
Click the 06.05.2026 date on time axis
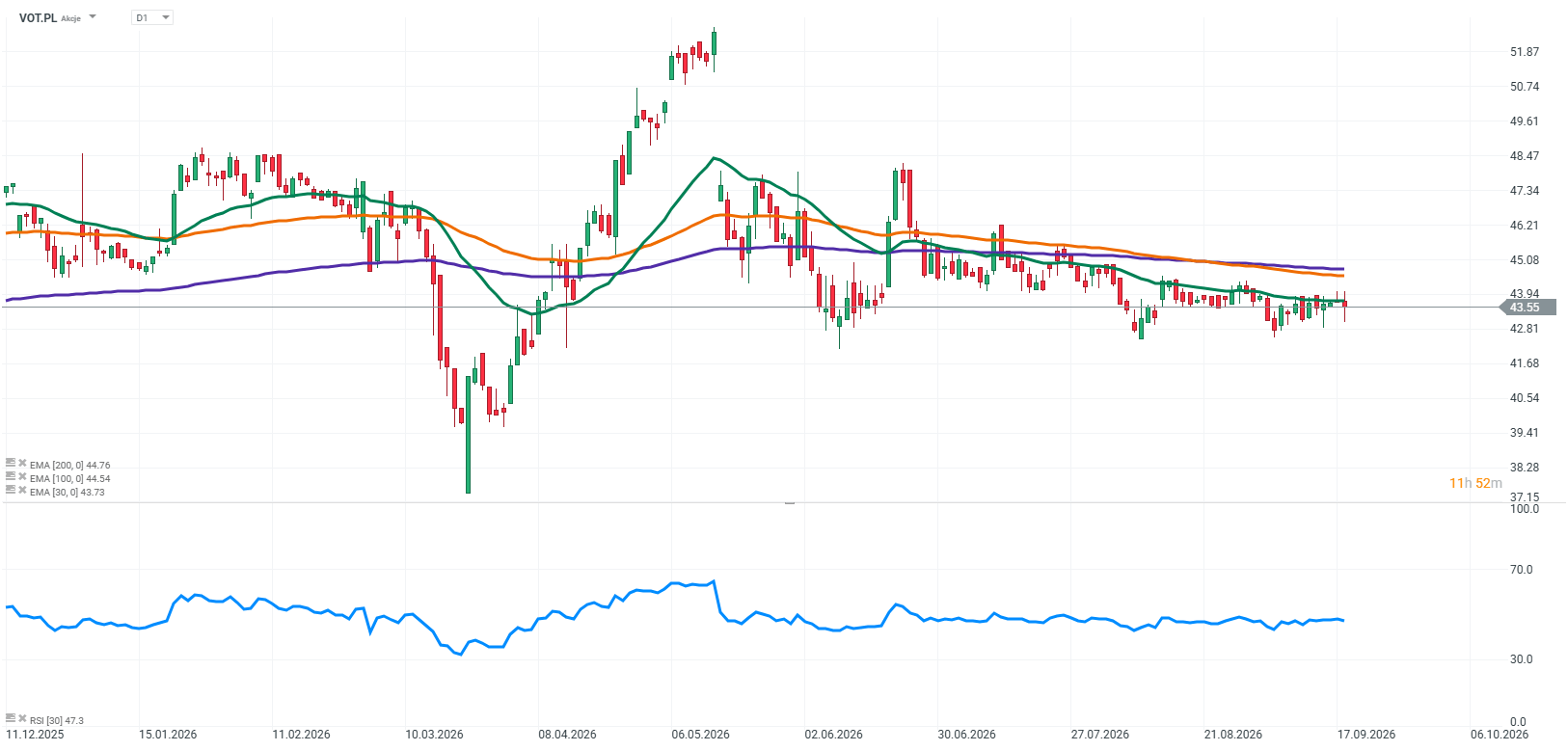click(x=700, y=735)
